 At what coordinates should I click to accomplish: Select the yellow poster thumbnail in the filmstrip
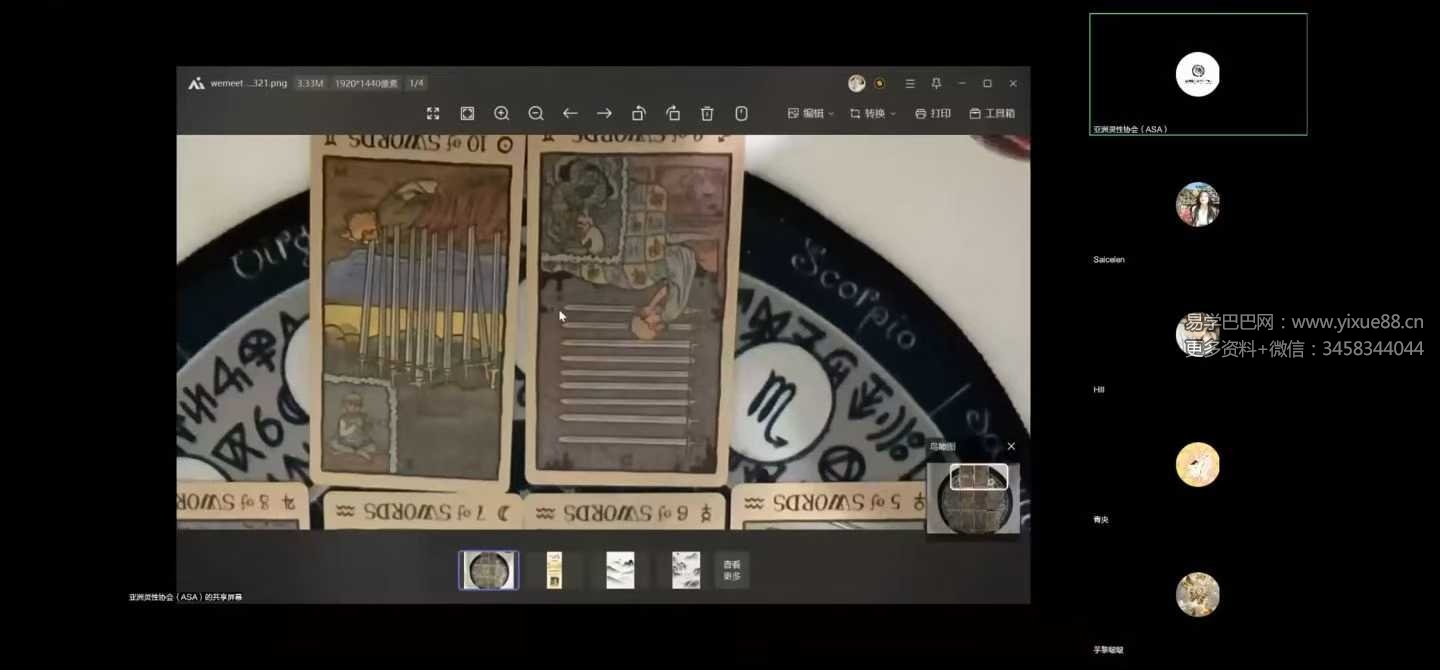(x=554, y=570)
